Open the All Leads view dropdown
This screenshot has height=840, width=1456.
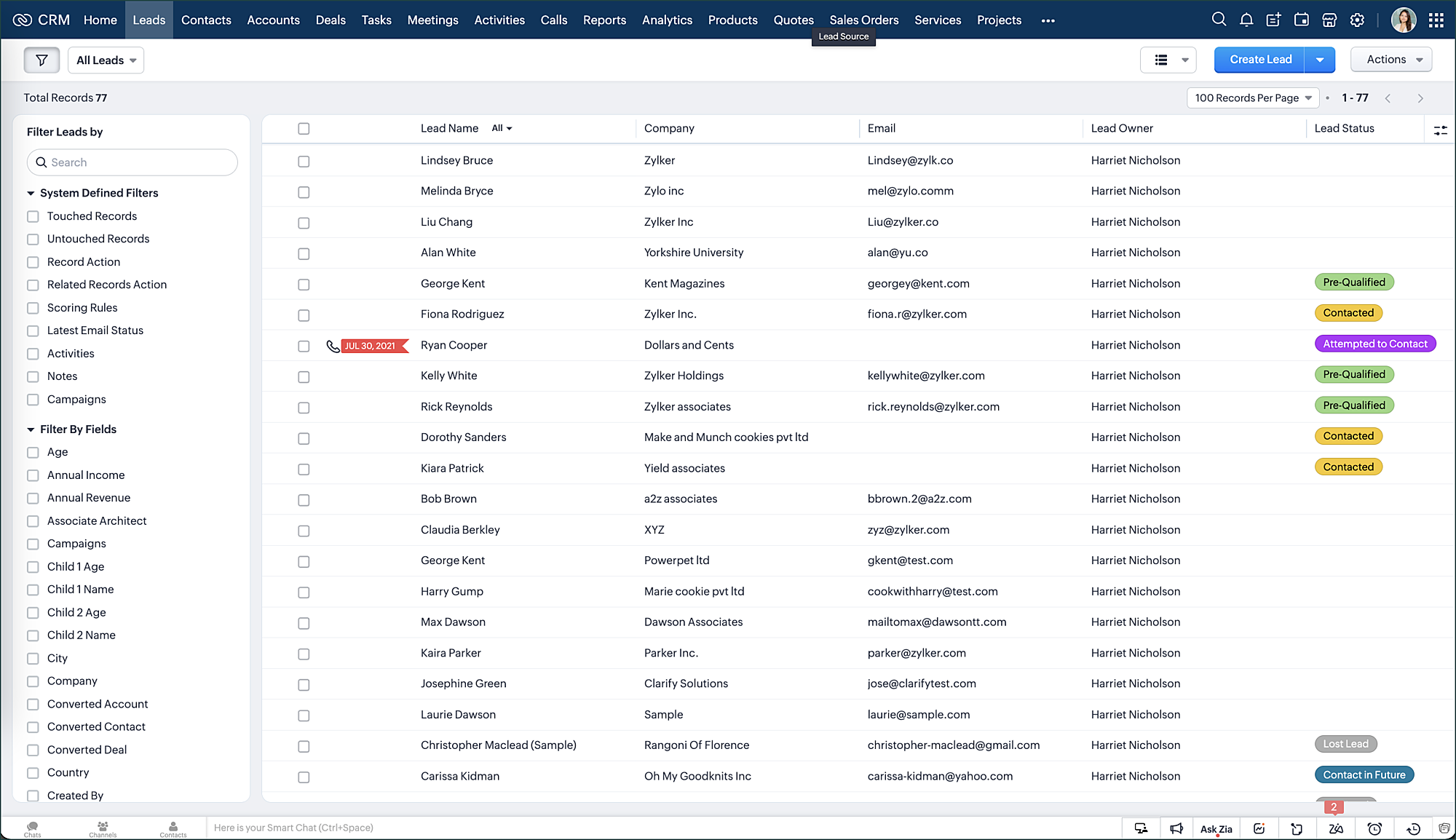click(106, 60)
